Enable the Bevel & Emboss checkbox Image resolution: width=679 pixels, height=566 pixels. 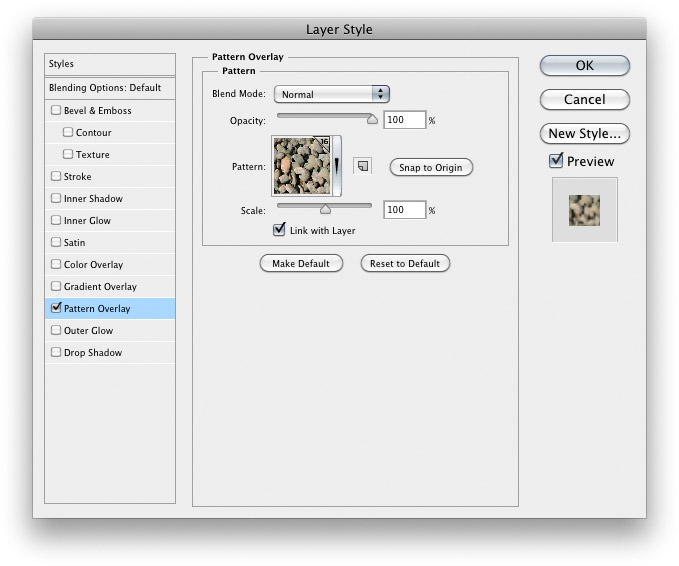tap(56, 110)
